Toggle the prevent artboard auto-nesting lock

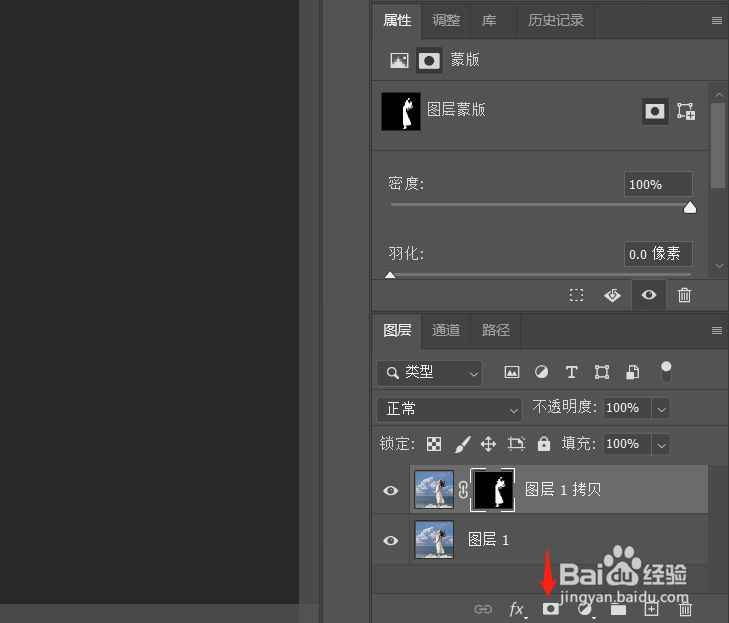point(516,444)
